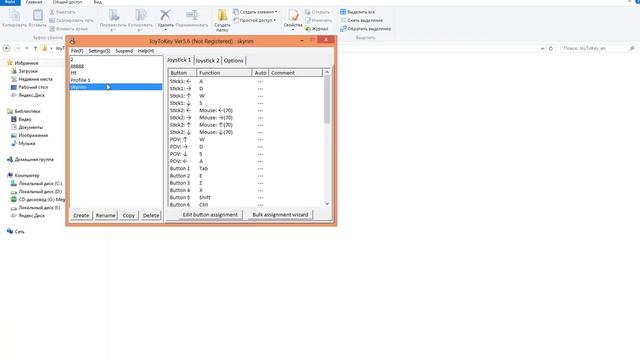Select the Profile 1 entry

coord(116,80)
